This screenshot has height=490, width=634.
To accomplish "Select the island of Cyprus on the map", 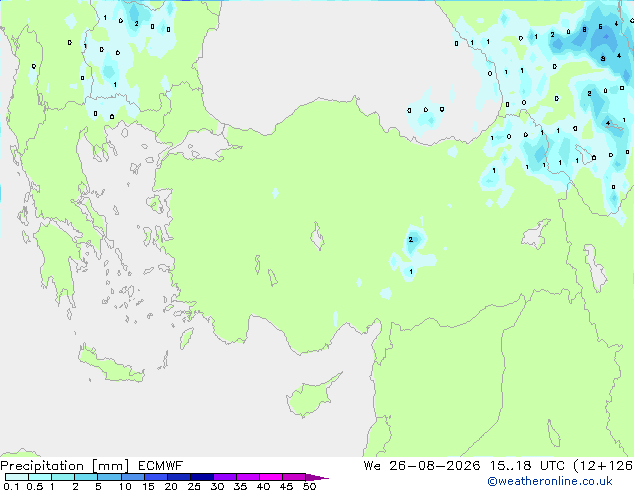I will (x=311, y=396).
